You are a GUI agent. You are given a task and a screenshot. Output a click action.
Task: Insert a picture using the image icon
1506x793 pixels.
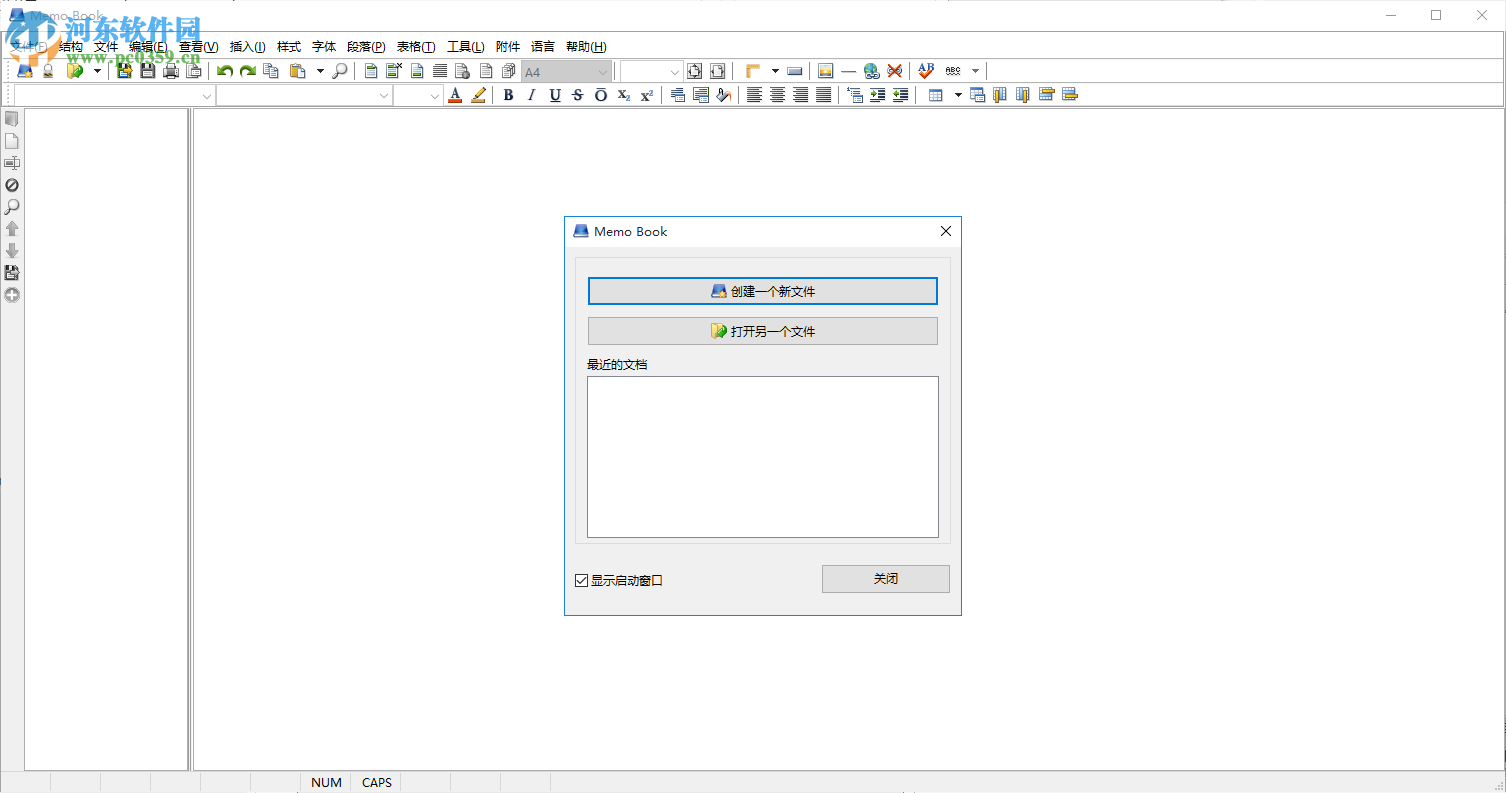(825, 71)
